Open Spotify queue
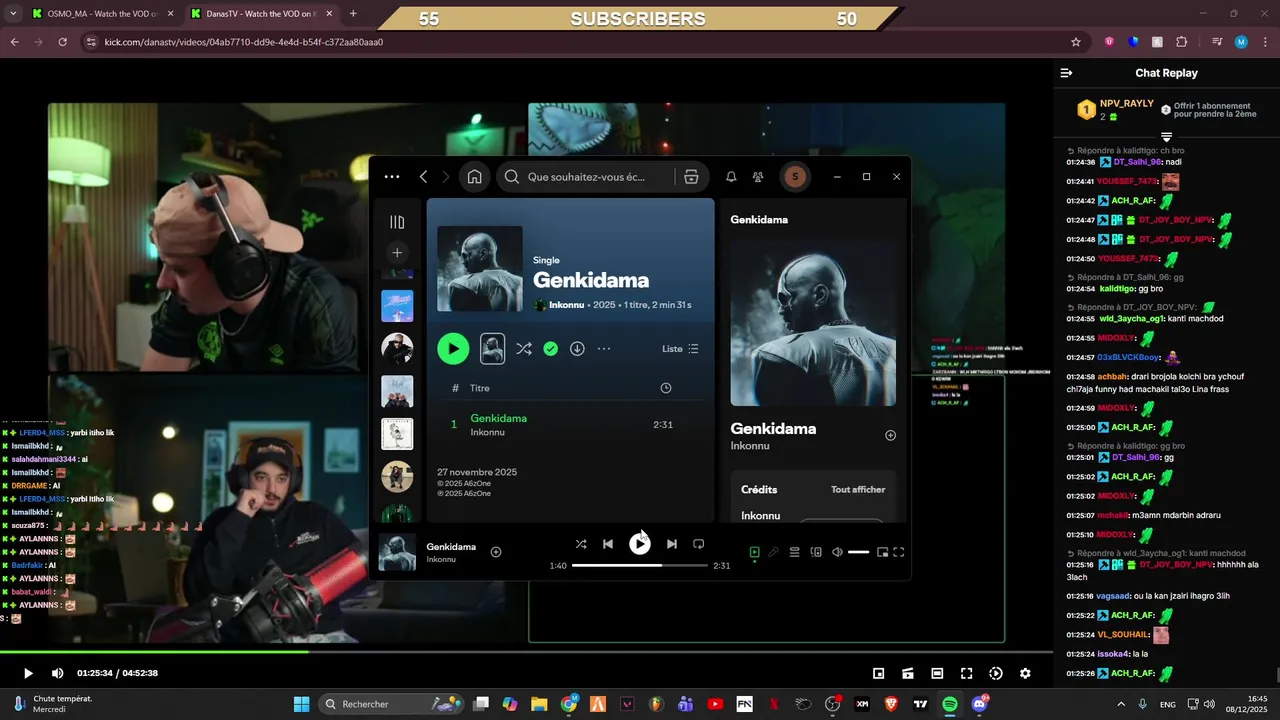The image size is (1280, 720). pos(794,552)
